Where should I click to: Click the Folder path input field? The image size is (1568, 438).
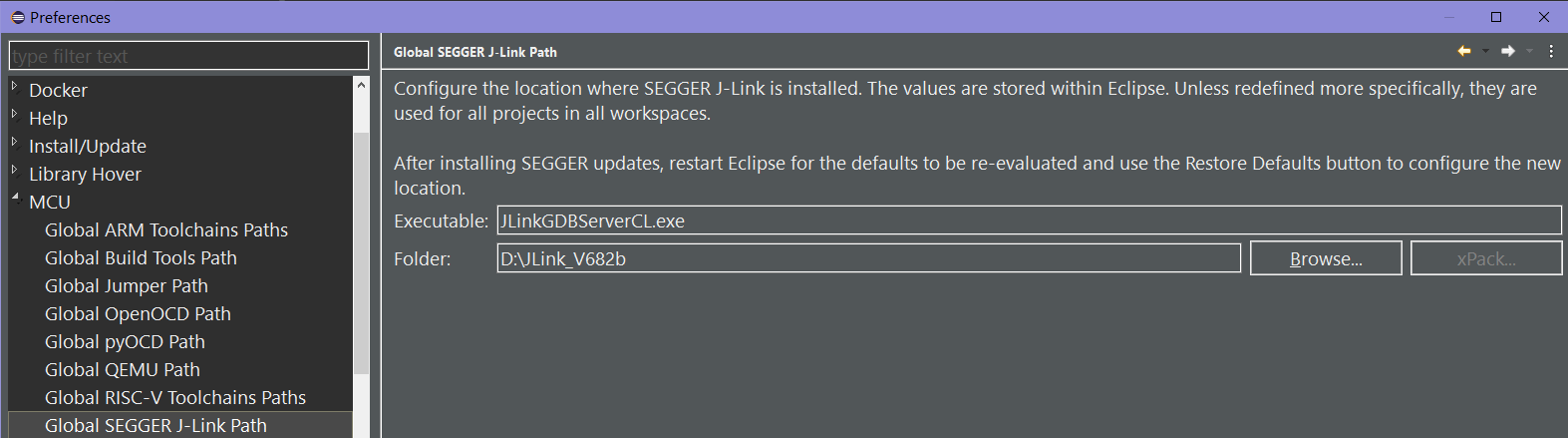click(x=868, y=258)
